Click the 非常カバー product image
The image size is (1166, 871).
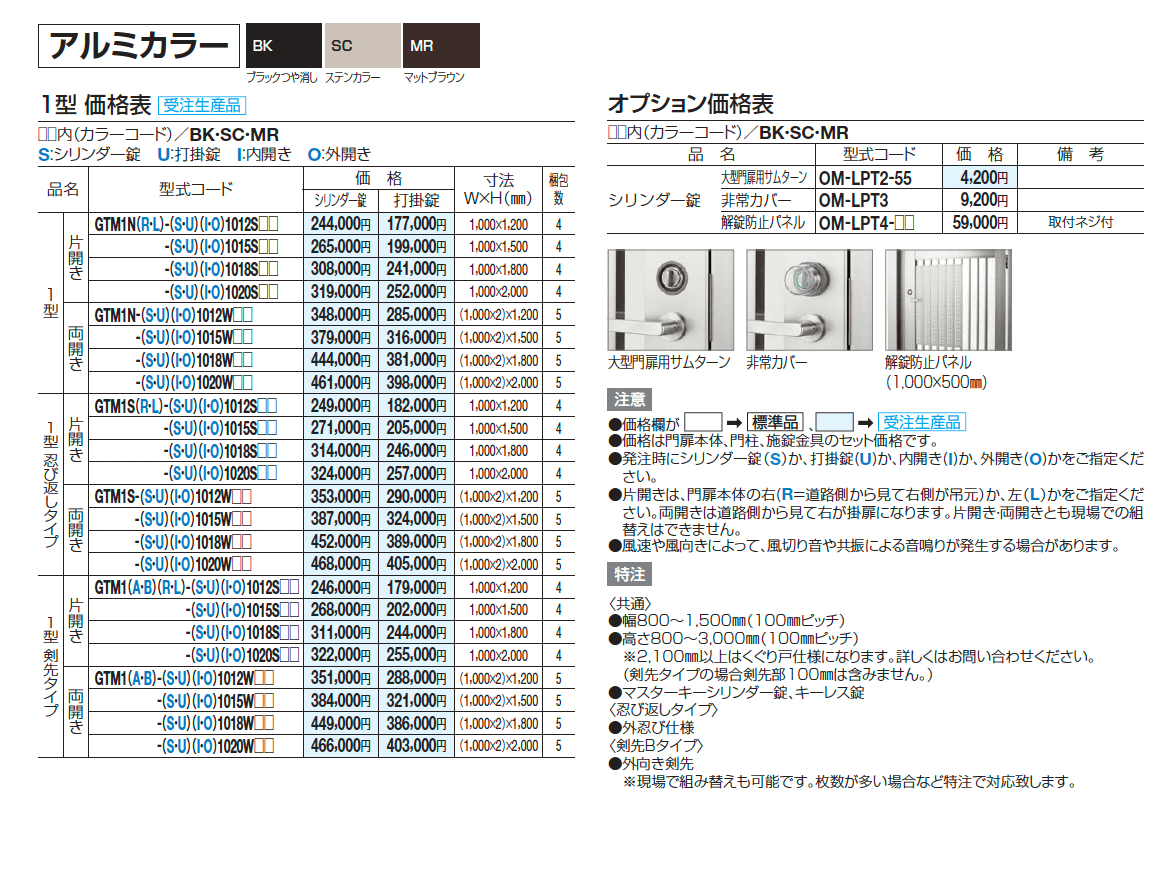(808, 297)
